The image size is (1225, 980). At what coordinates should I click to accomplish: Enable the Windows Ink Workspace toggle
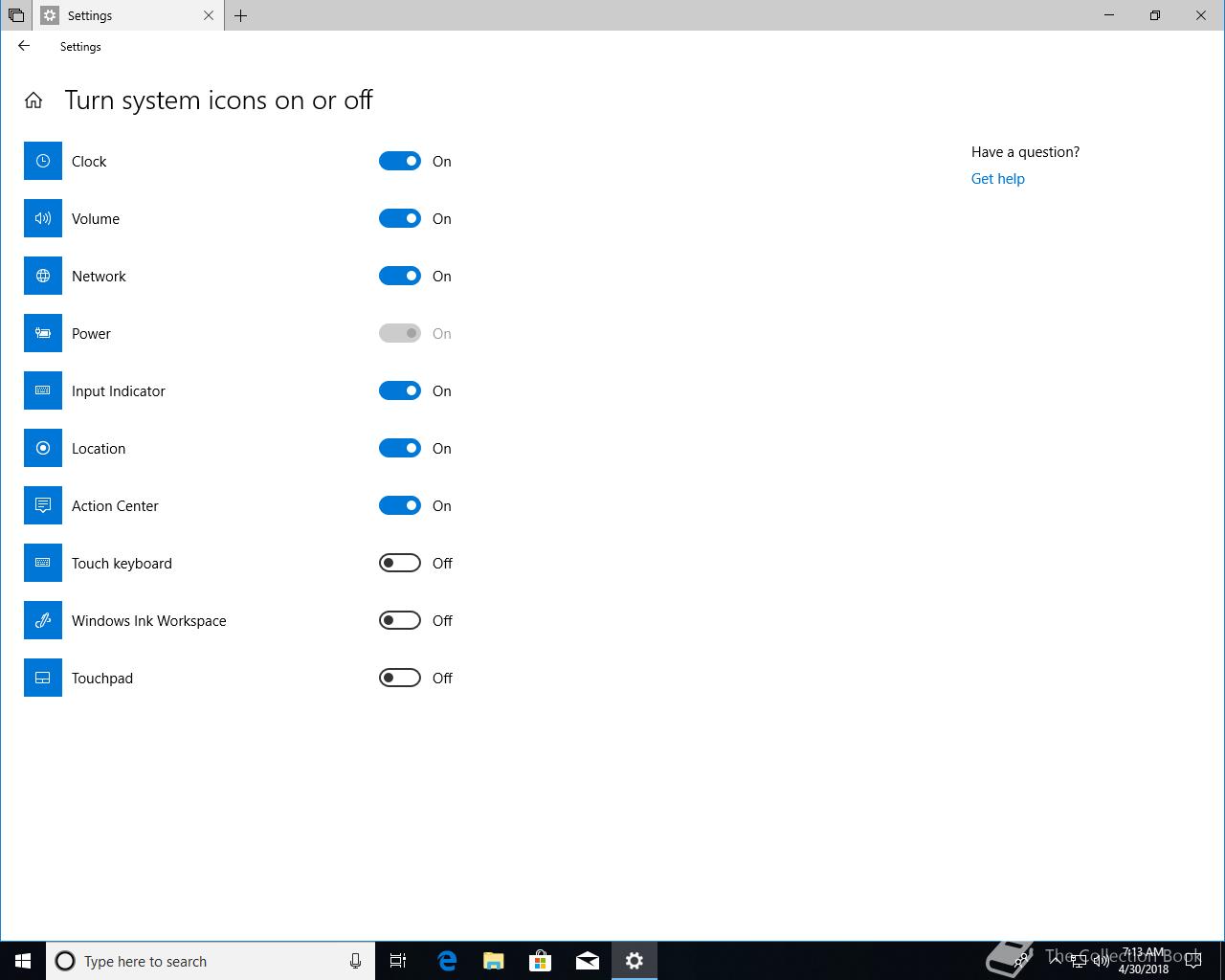coord(400,620)
